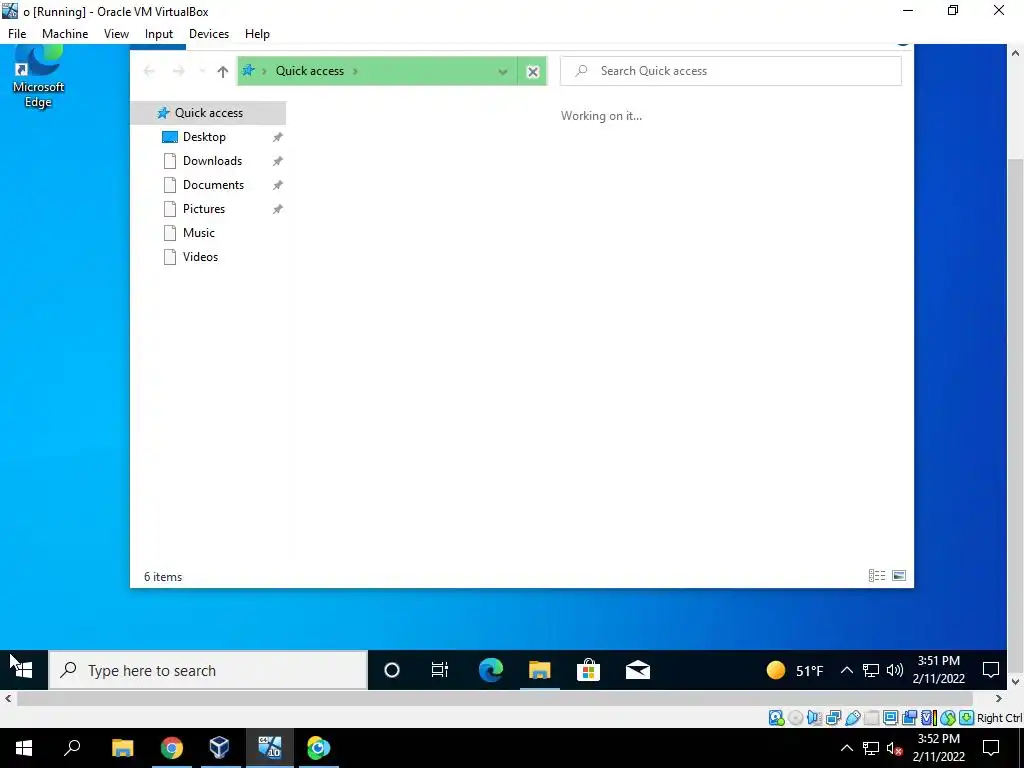This screenshot has width=1024, height=768.
Task: Open the VirtualBox Help menu
Action: [x=257, y=34]
